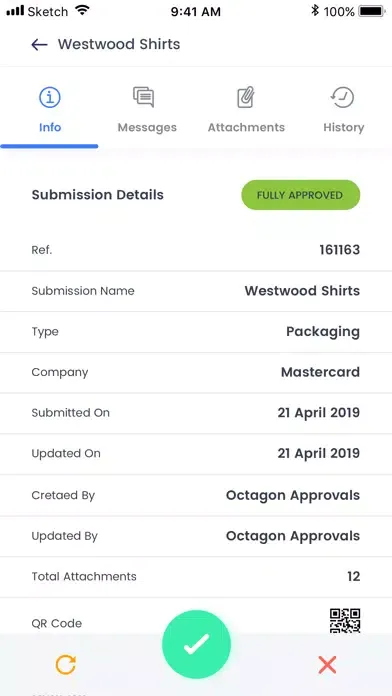
Task: Select the Ref. 161163 row
Action: (x=196, y=250)
